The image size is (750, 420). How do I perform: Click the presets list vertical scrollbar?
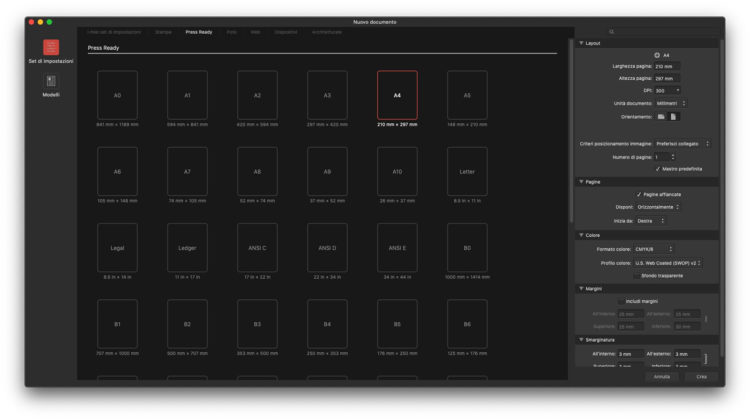click(571, 132)
